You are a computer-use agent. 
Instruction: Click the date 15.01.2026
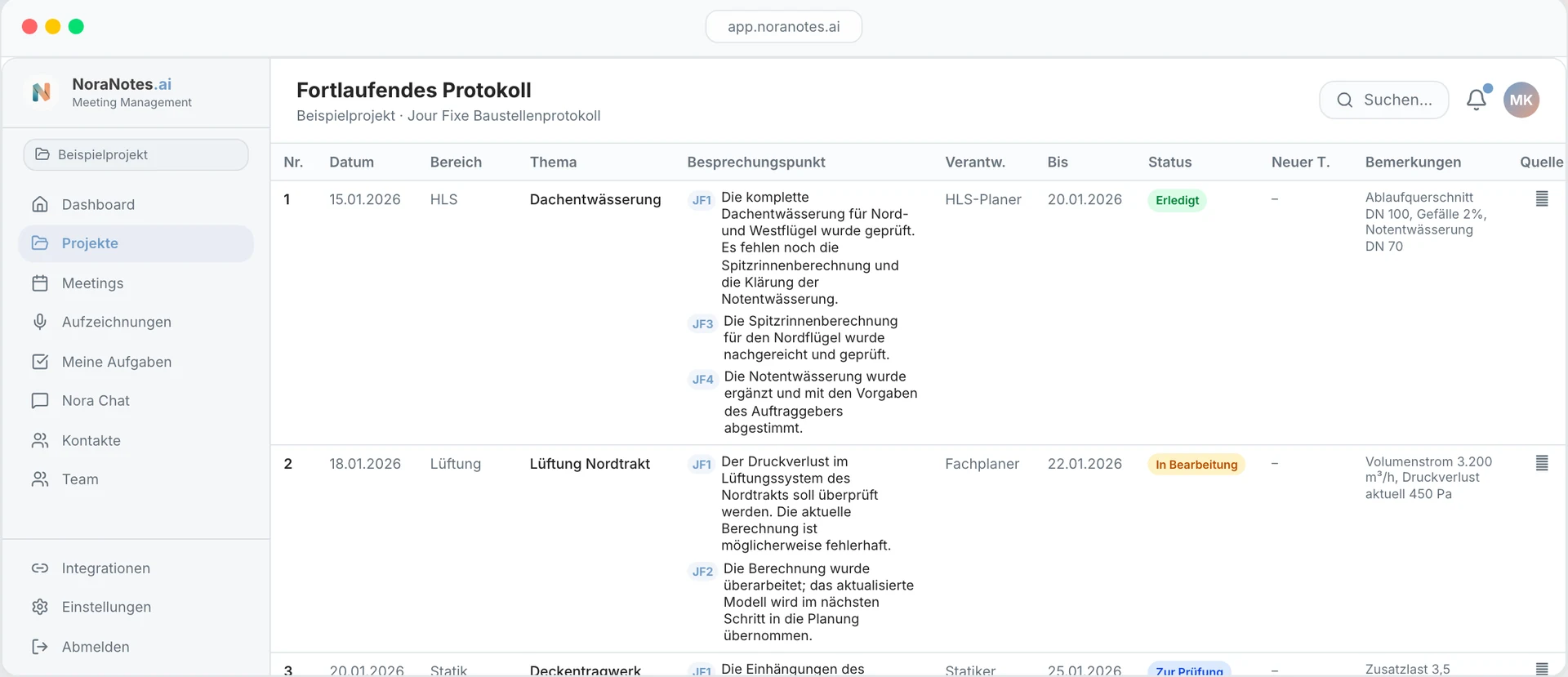(365, 199)
